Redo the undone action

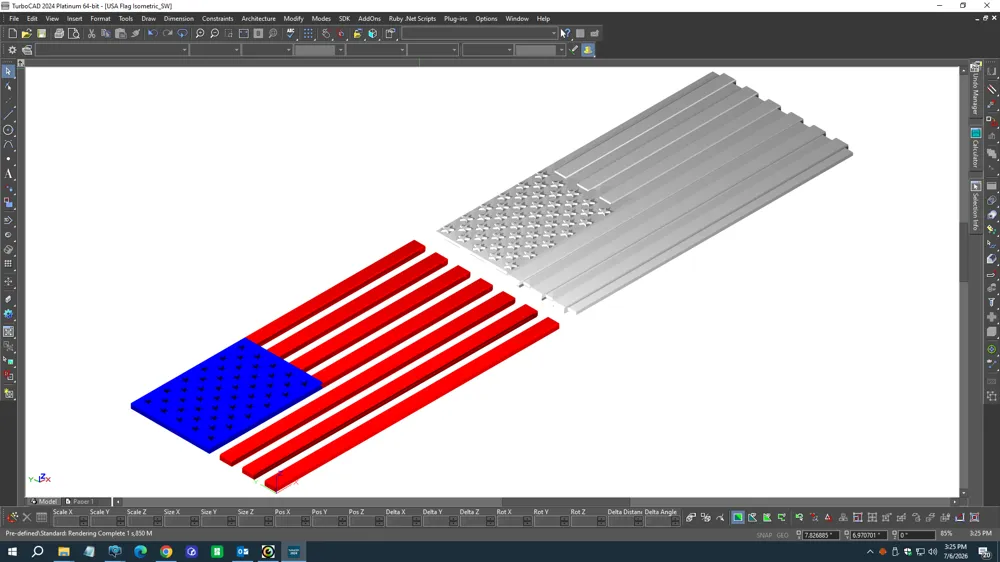point(167,33)
